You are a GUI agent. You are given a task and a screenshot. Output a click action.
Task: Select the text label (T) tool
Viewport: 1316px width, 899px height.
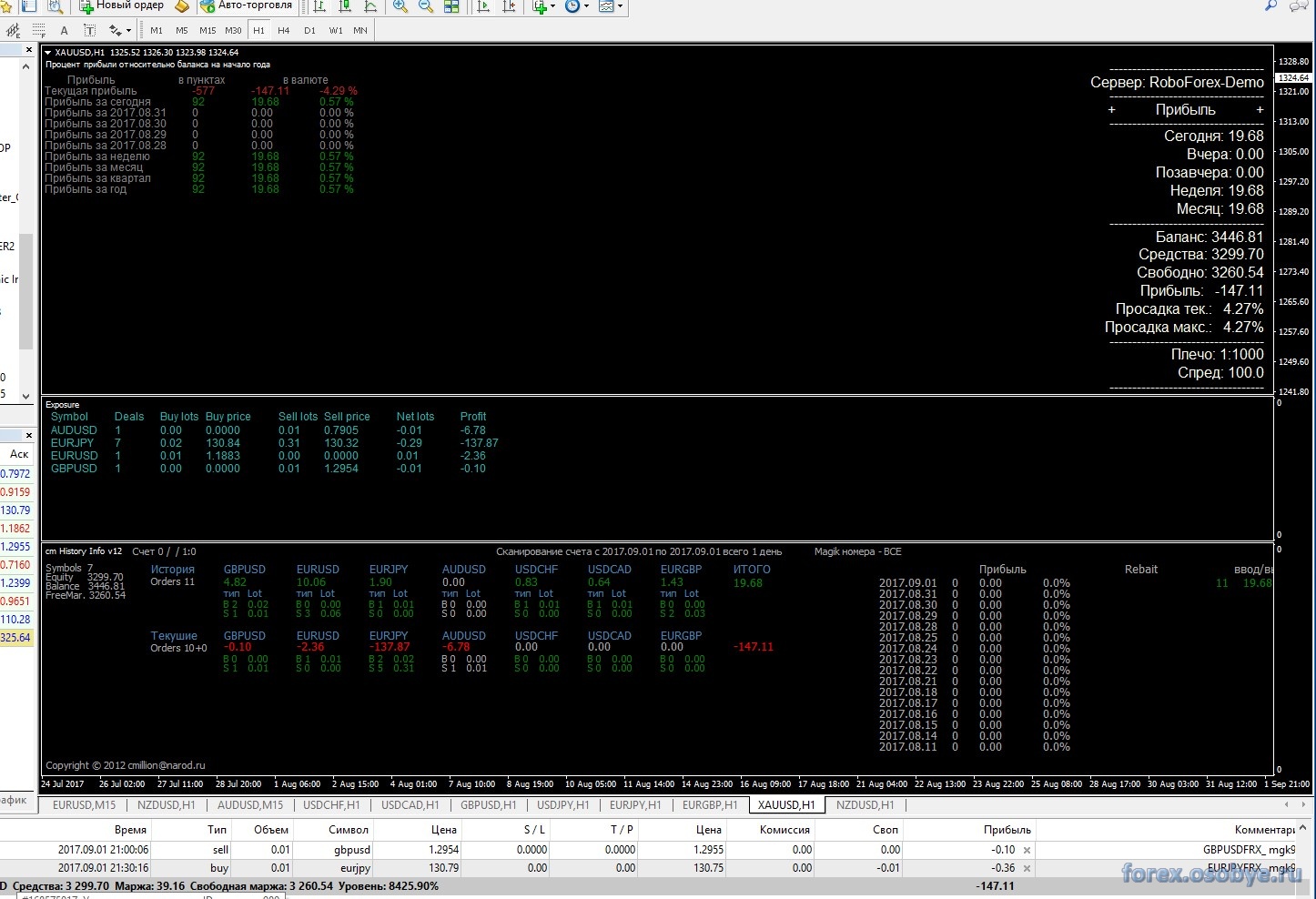pyautogui.click(x=89, y=31)
